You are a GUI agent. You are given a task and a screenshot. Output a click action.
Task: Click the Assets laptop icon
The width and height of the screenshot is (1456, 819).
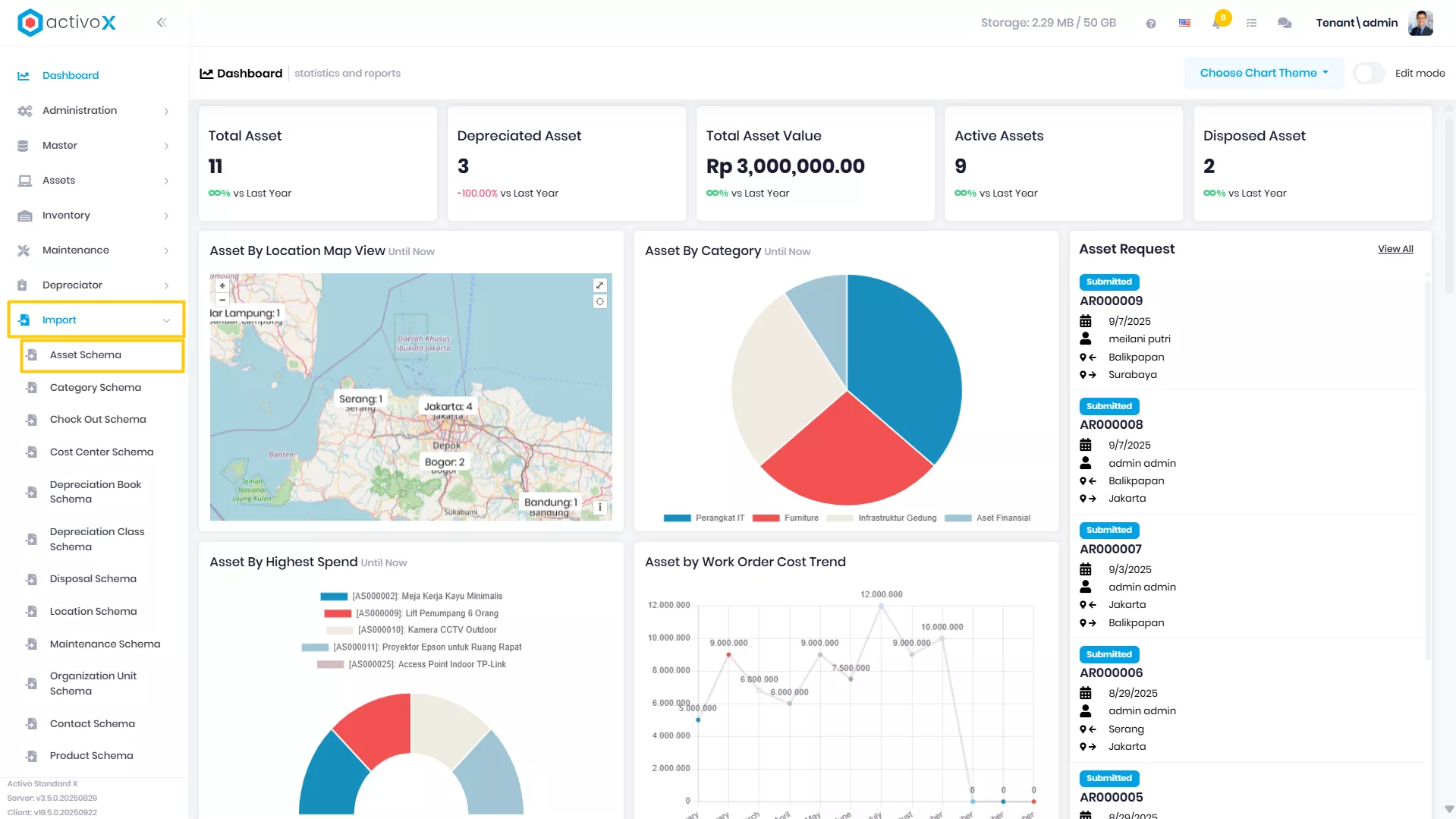pyautogui.click(x=24, y=181)
